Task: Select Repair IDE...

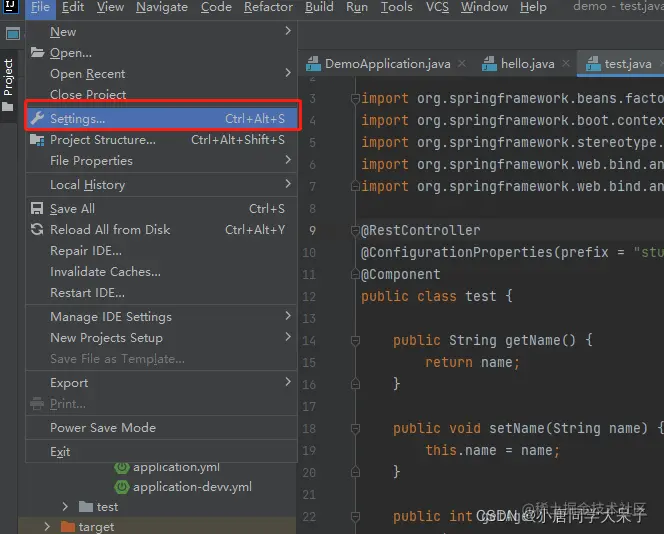Action: pos(162,251)
